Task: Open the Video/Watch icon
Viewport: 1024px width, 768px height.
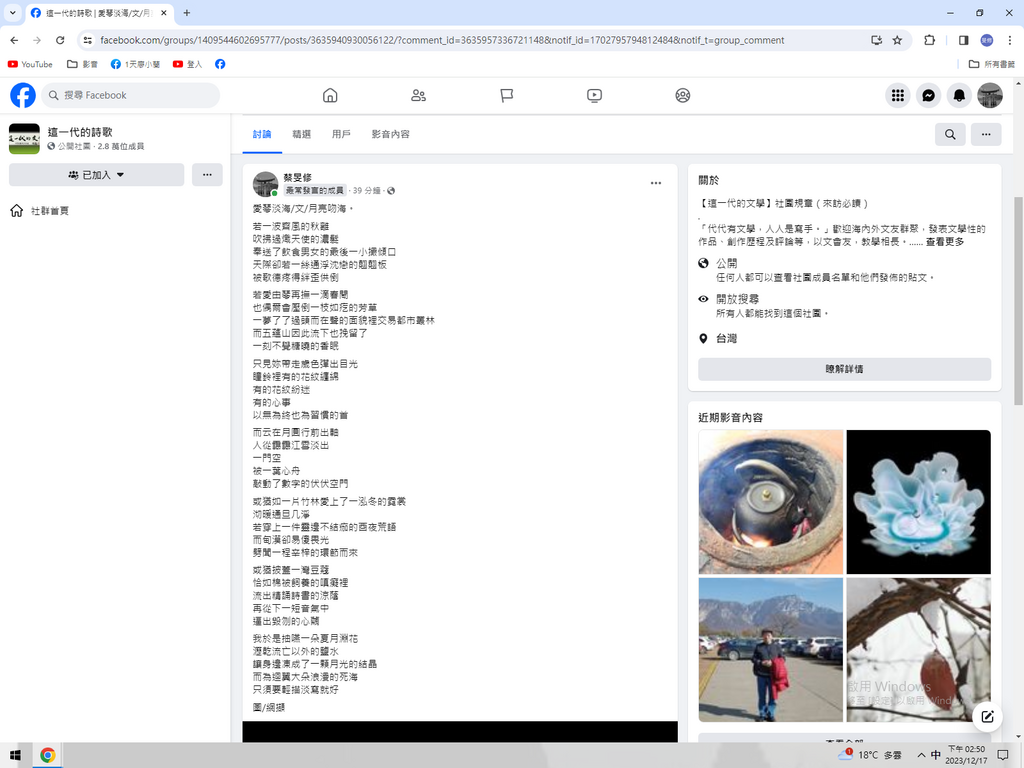Action: [x=594, y=95]
